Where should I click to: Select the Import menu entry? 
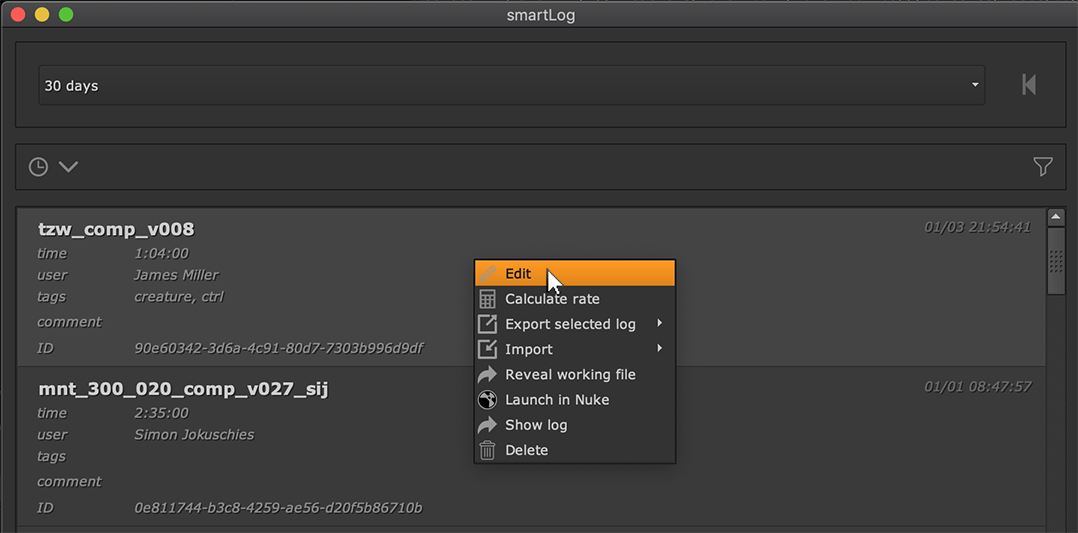(529, 349)
